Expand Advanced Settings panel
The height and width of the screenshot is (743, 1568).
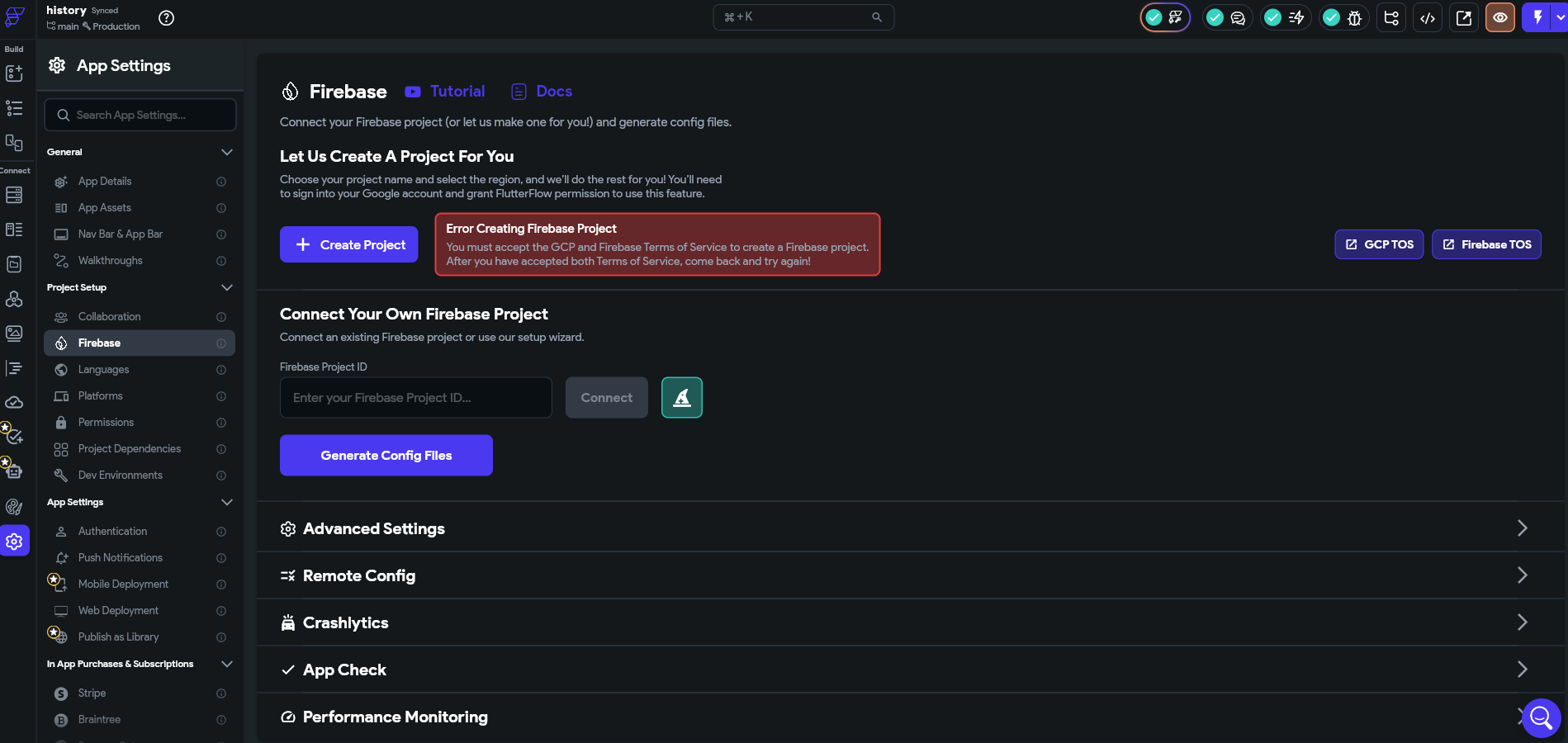911,528
